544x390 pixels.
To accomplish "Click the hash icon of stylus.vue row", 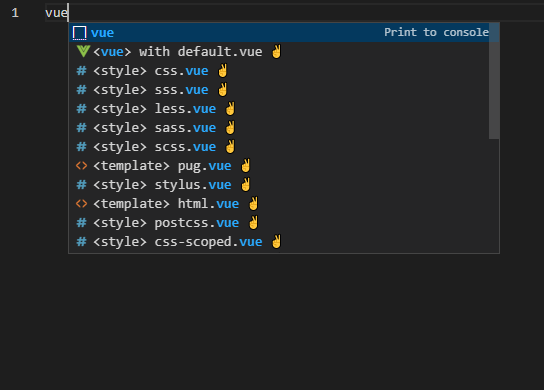I will click(82, 185).
